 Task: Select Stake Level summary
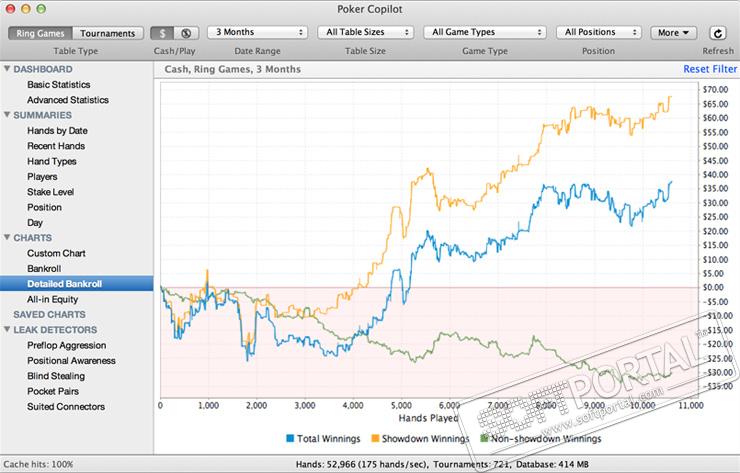point(50,192)
